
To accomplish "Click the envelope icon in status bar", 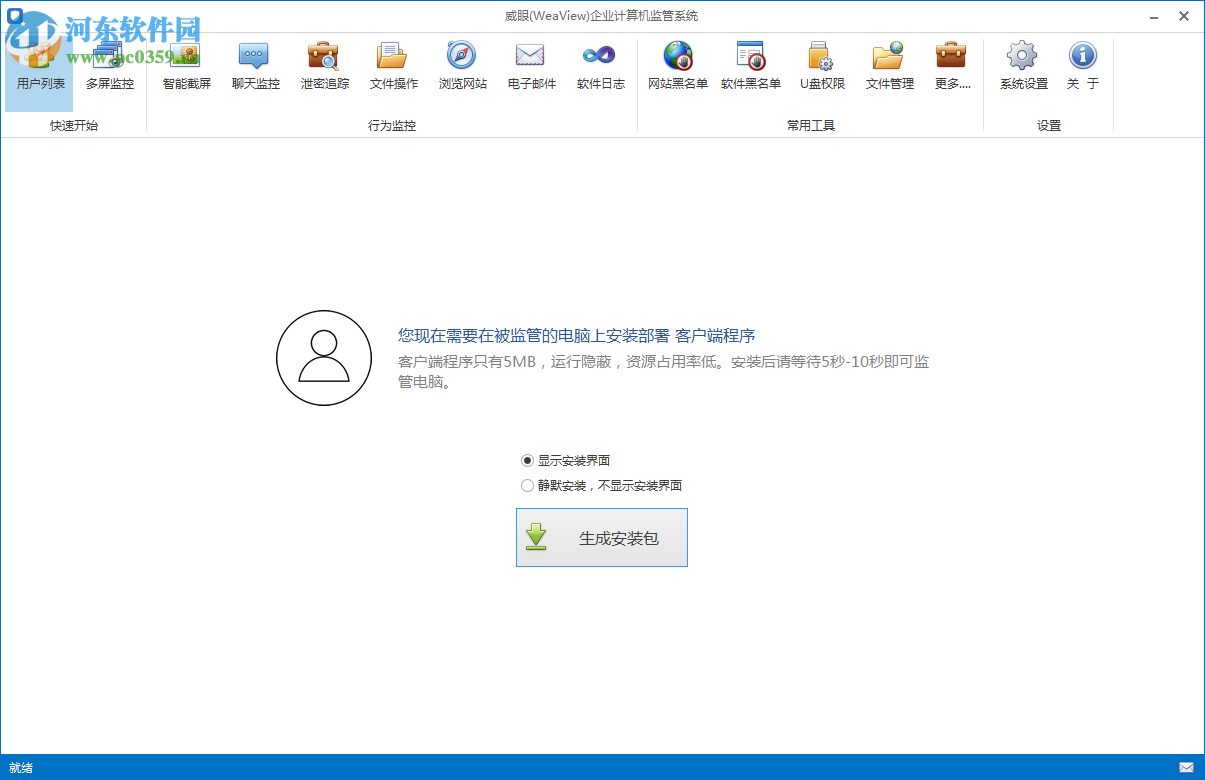I will [x=1184, y=766].
